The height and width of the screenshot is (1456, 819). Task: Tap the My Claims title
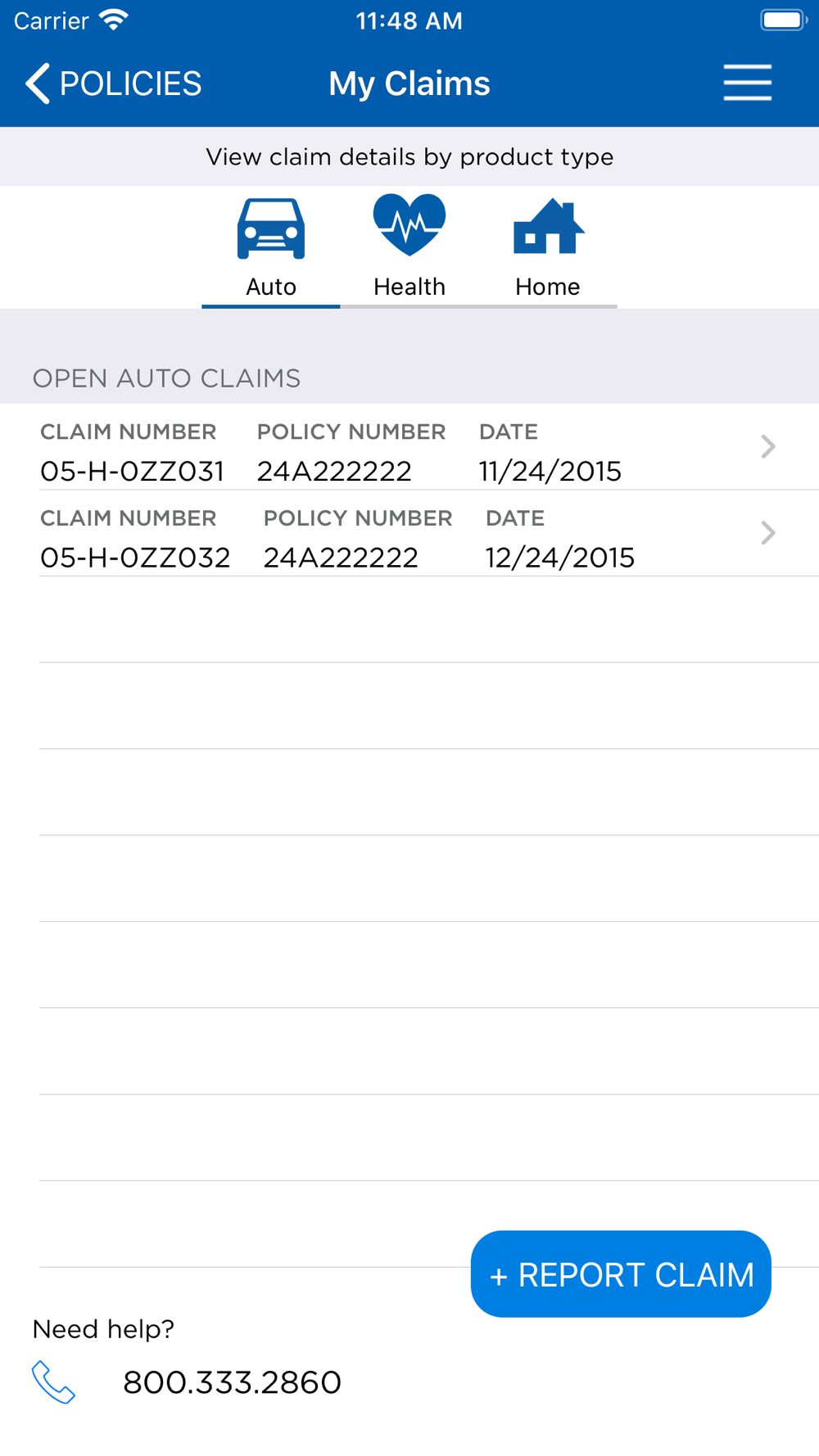[409, 84]
